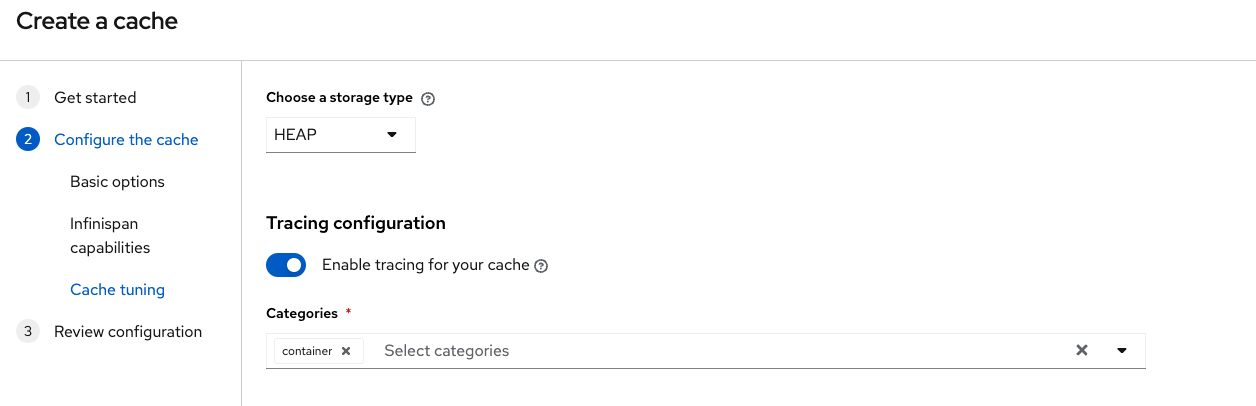1256x406 pixels.
Task: Jump to Review configuration step
Action: point(128,332)
